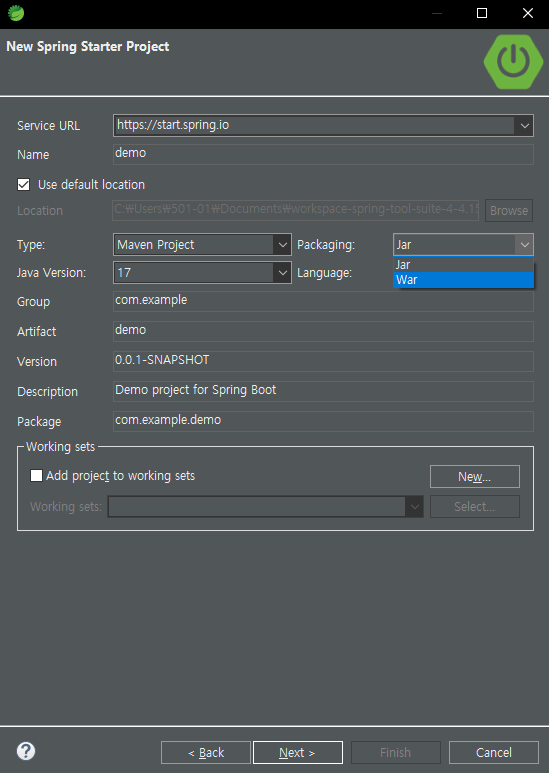Uncheck Use default location checkbox

[x=24, y=184]
